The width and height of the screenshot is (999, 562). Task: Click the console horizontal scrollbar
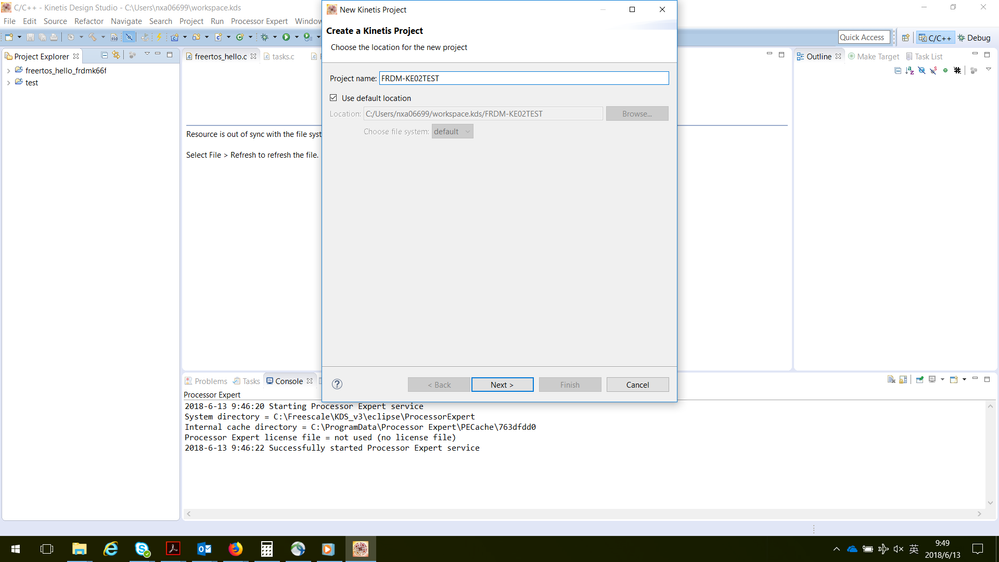(x=584, y=514)
